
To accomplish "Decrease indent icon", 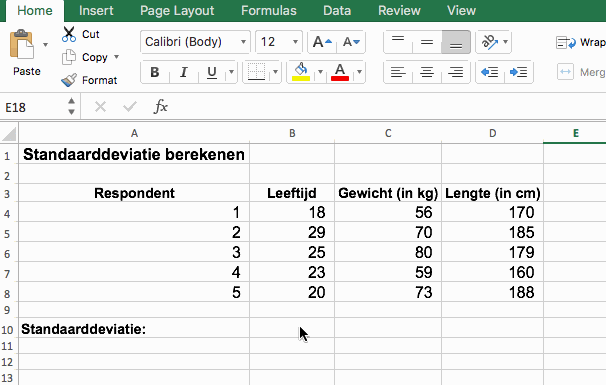I will [489, 72].
